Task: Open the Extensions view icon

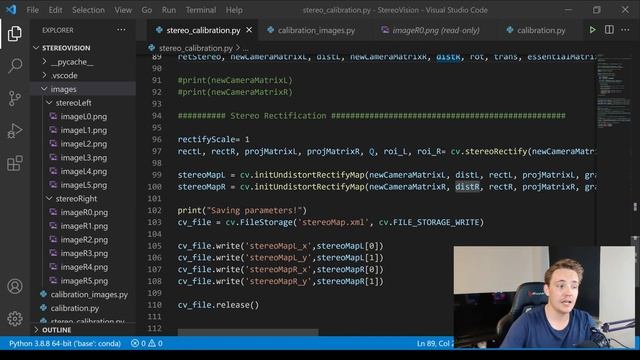Action: 15,163
